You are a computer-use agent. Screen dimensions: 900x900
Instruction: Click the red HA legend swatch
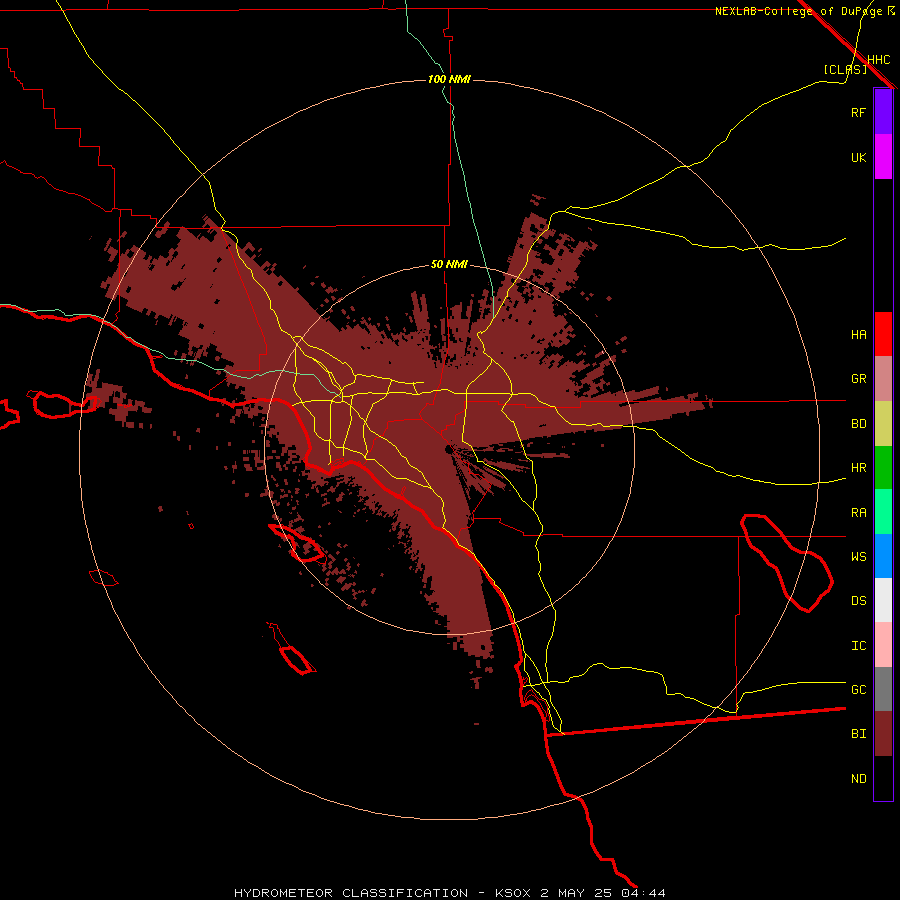(883, 334)
